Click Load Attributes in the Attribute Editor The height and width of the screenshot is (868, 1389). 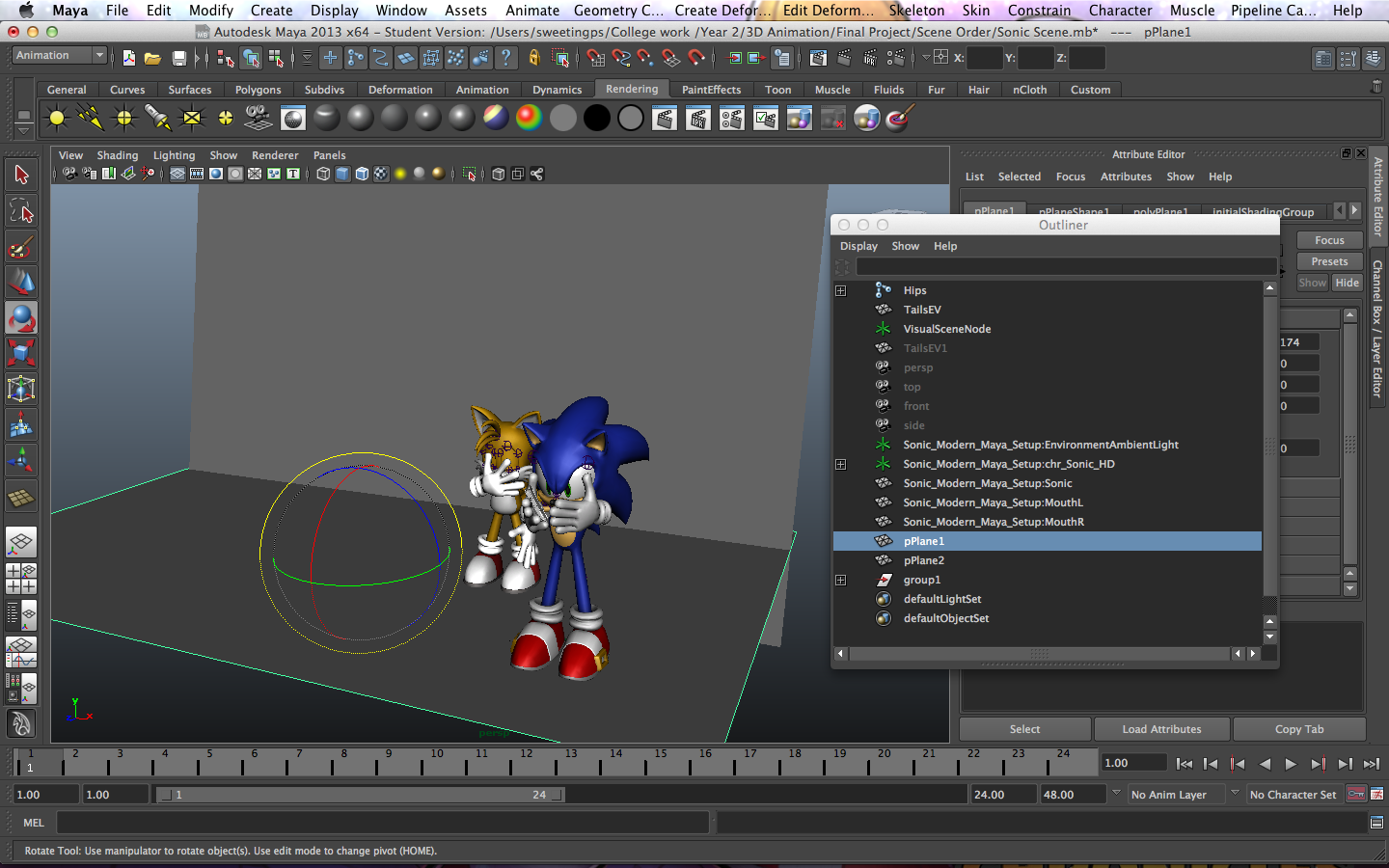1161,729
